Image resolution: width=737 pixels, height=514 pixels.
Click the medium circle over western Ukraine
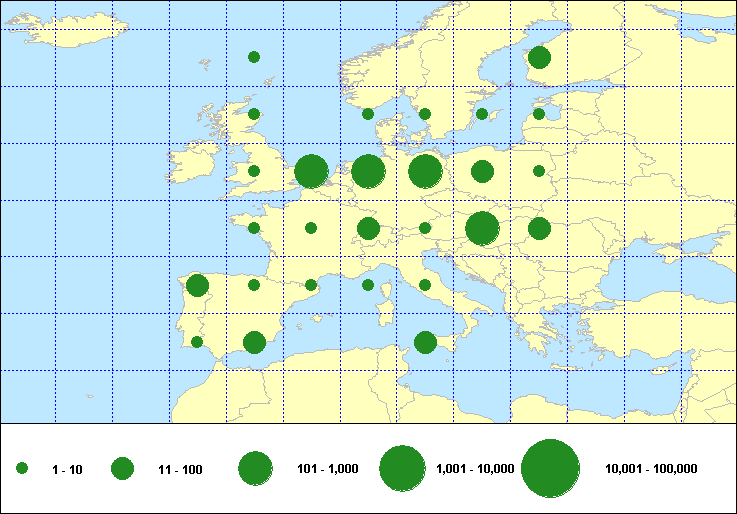click(539, 228)
